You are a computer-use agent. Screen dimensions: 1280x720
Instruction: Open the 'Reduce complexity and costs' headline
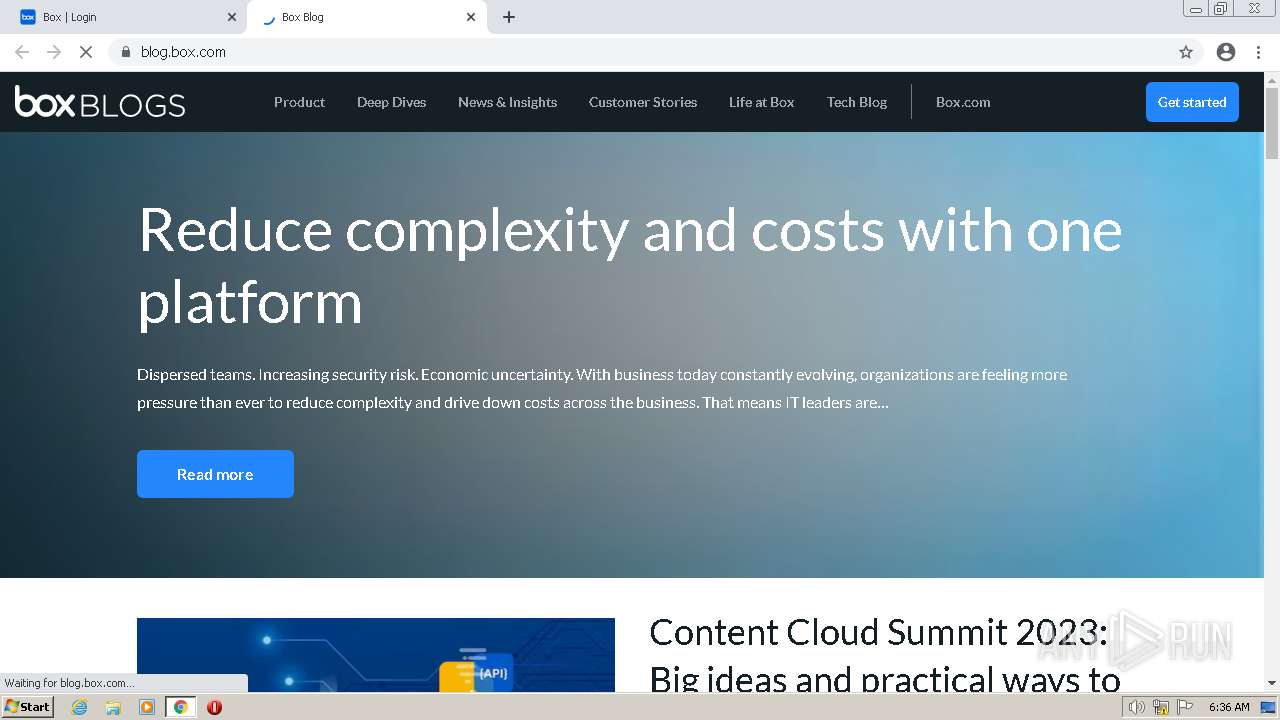point(630,265)
